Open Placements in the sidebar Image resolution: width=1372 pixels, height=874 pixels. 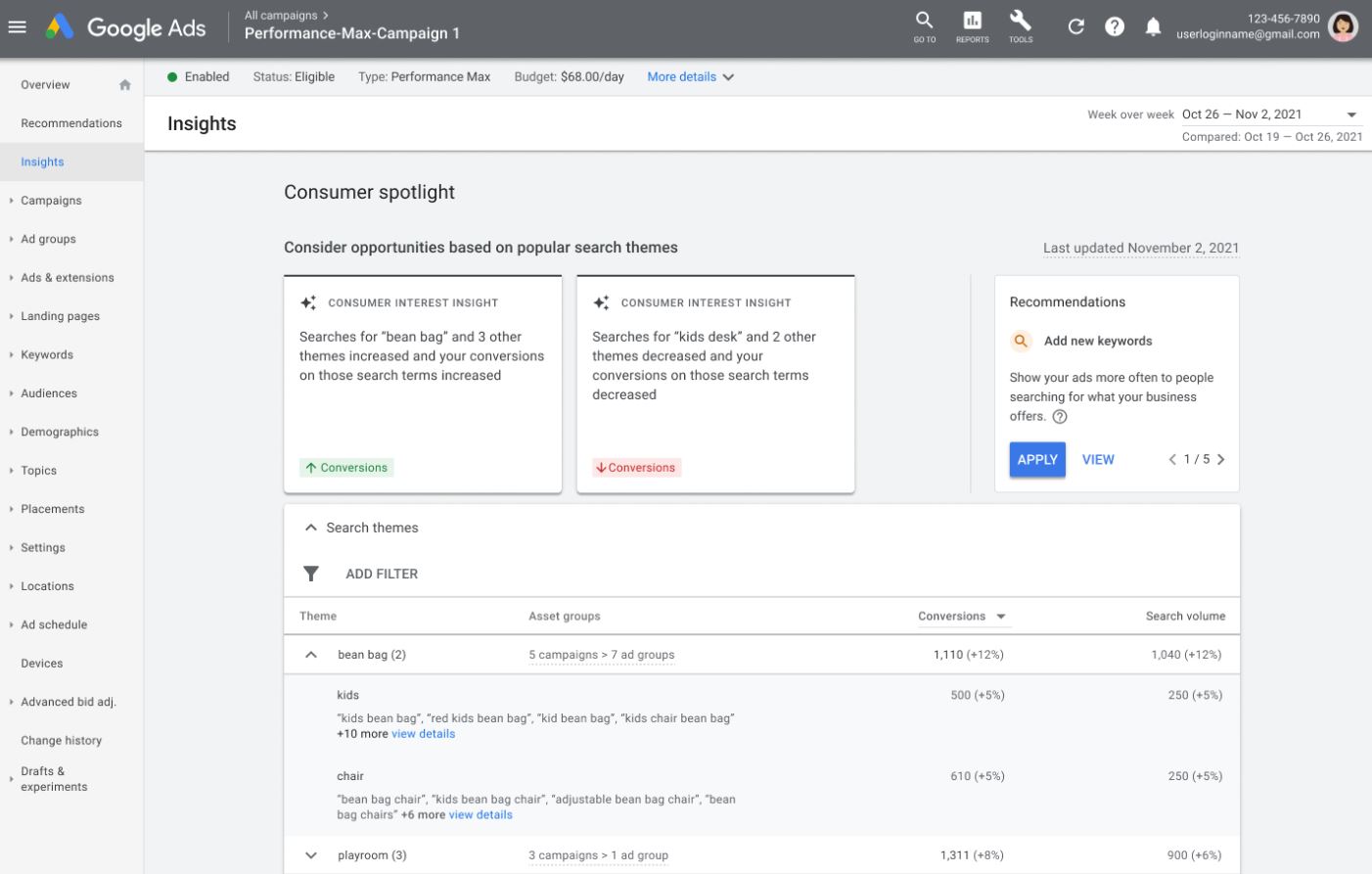coord(52,509)
